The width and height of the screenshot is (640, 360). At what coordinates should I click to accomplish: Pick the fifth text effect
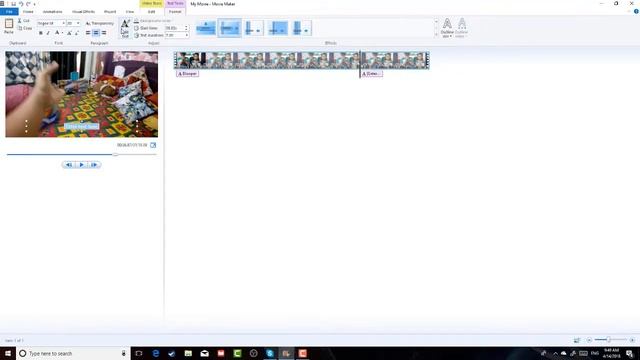click(x=302, y=28)
